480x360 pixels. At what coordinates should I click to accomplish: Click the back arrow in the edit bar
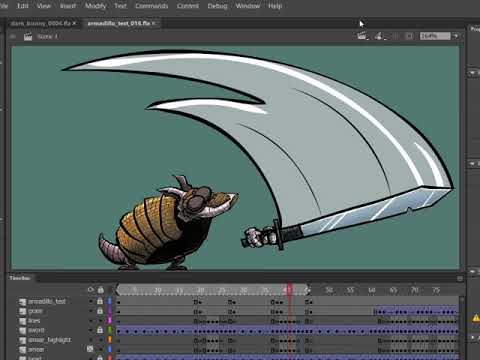click(13, 36)
